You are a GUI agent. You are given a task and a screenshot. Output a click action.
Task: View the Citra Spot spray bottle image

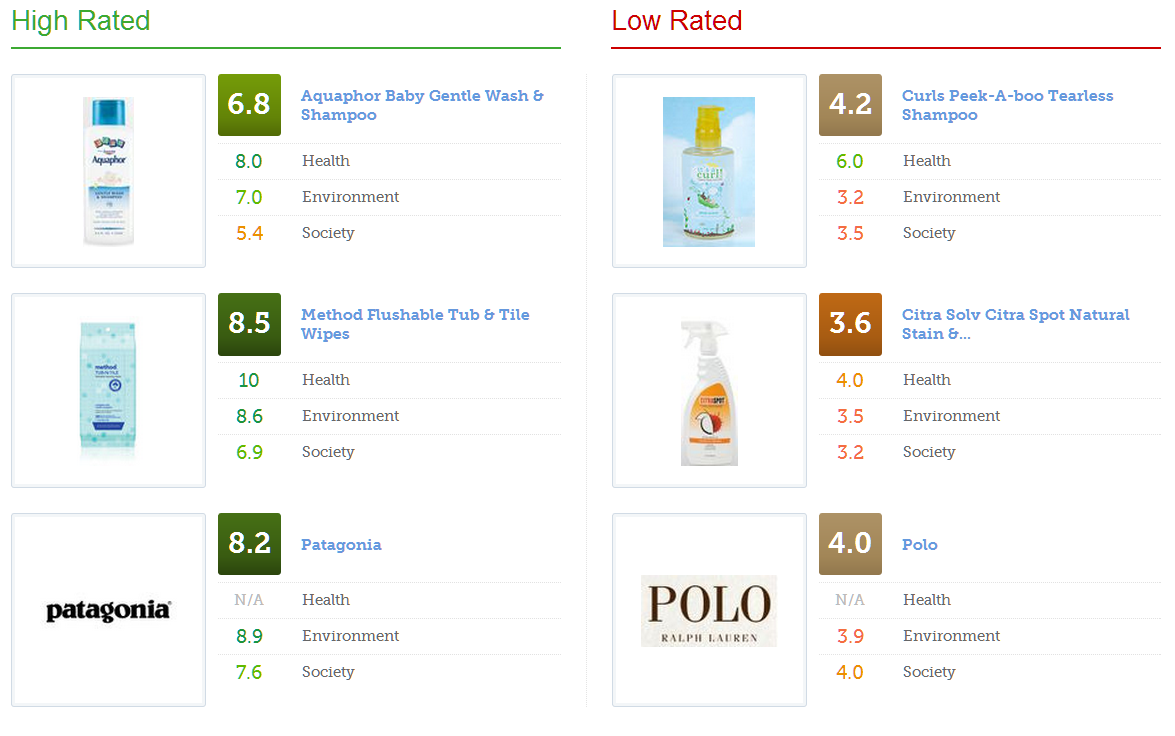[709, 393]
